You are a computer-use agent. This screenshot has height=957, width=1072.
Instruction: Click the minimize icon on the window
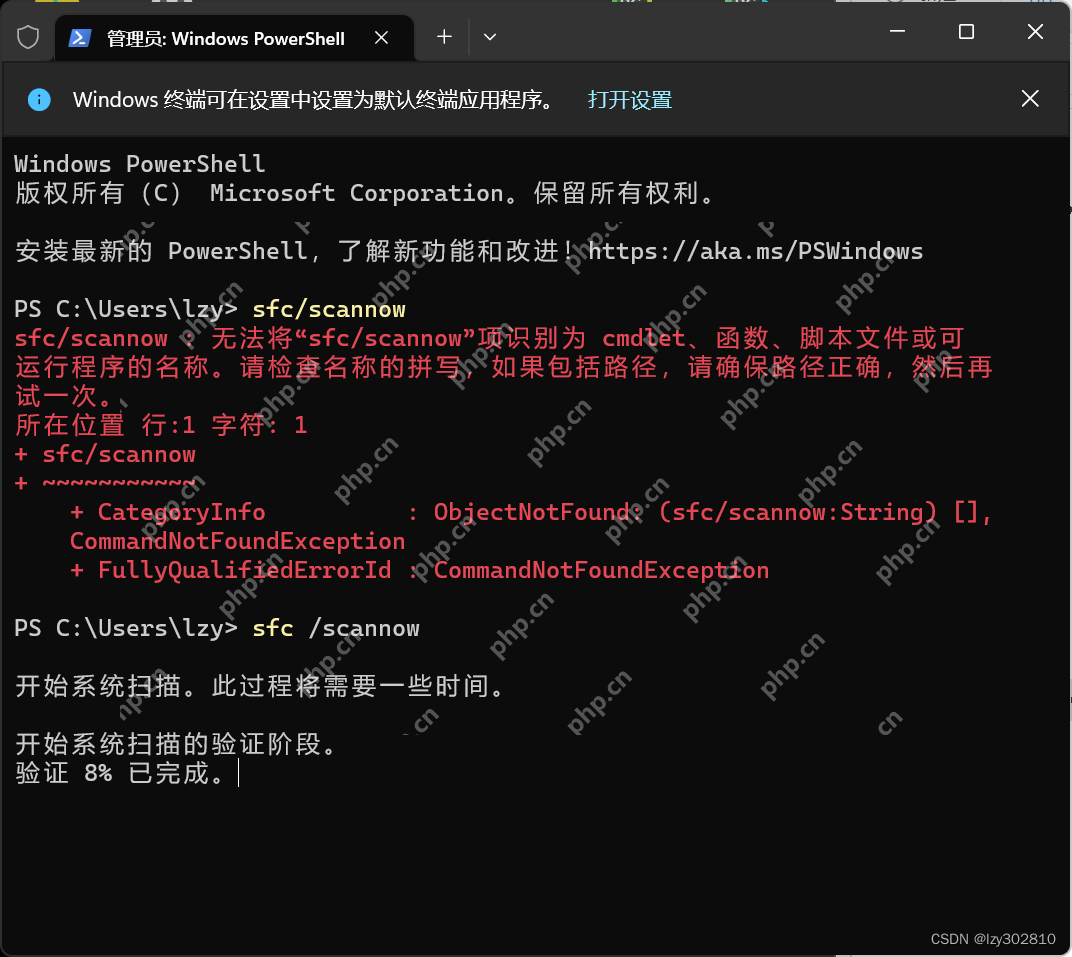coord(896,32)
